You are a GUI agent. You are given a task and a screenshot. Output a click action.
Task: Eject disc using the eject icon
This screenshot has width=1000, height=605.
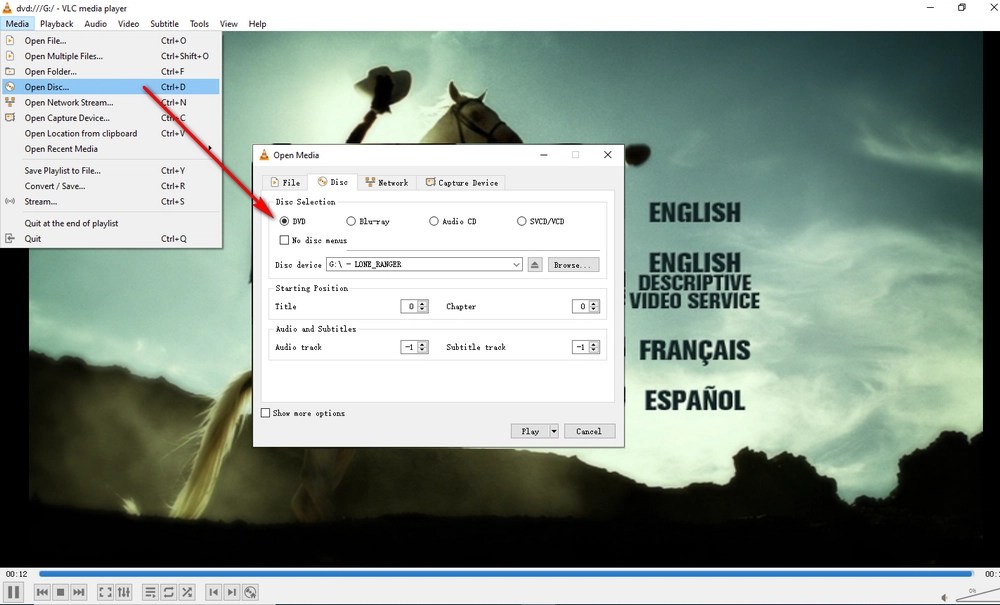point(535,265)
